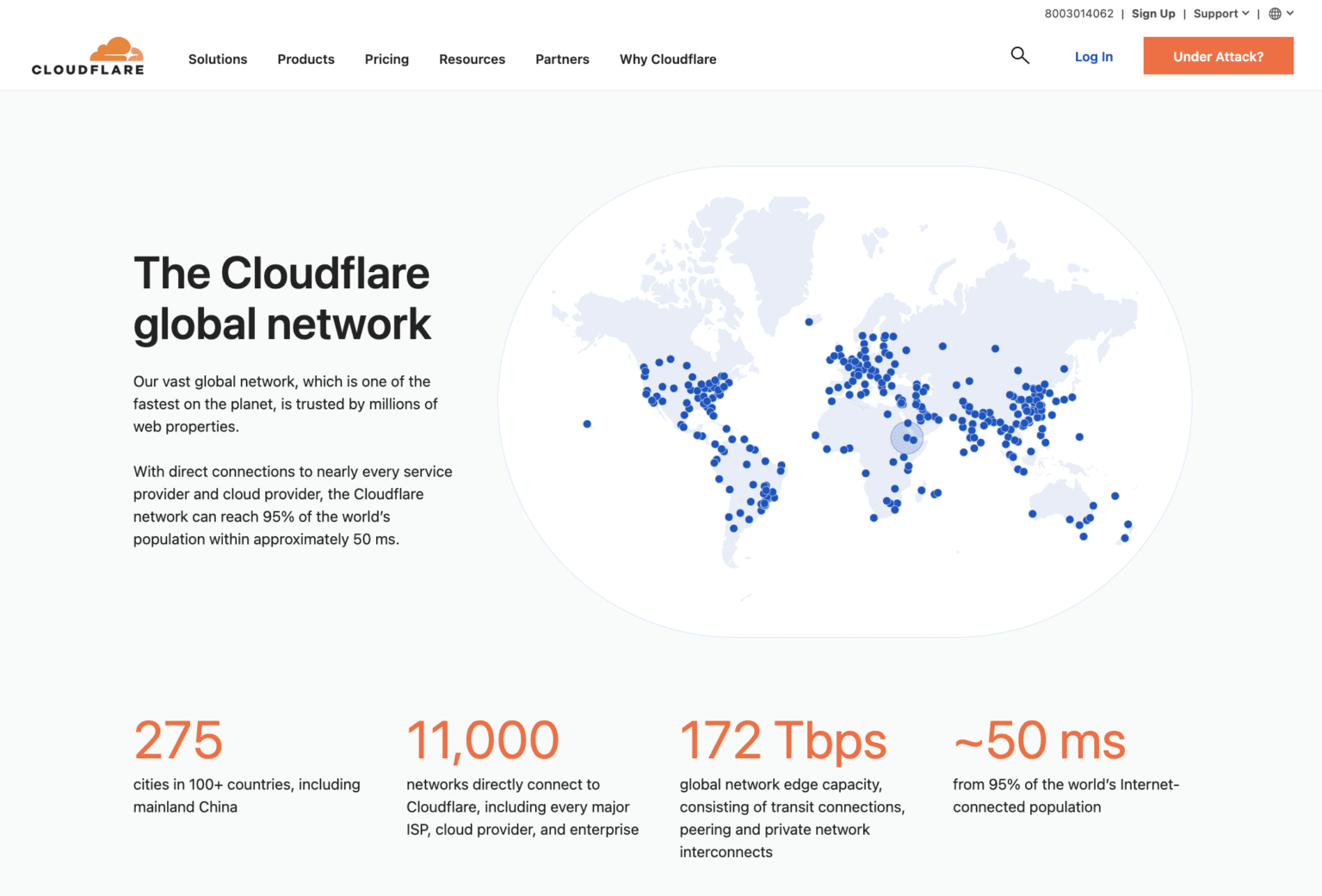Click the 8003014062 phone number
1322x896 pixels.
[1078, 13]
